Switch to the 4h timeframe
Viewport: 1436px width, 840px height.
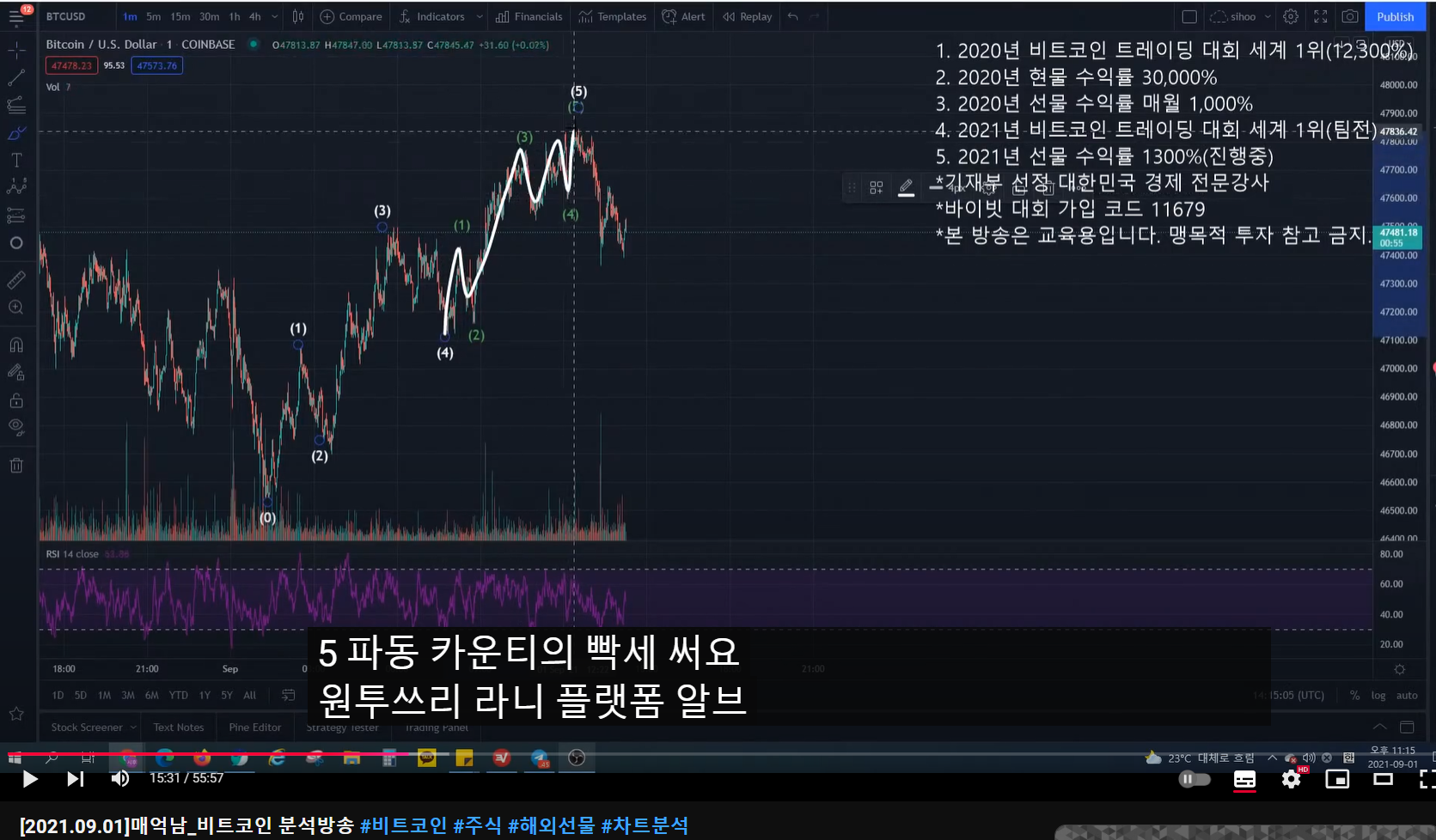point(255,16)
